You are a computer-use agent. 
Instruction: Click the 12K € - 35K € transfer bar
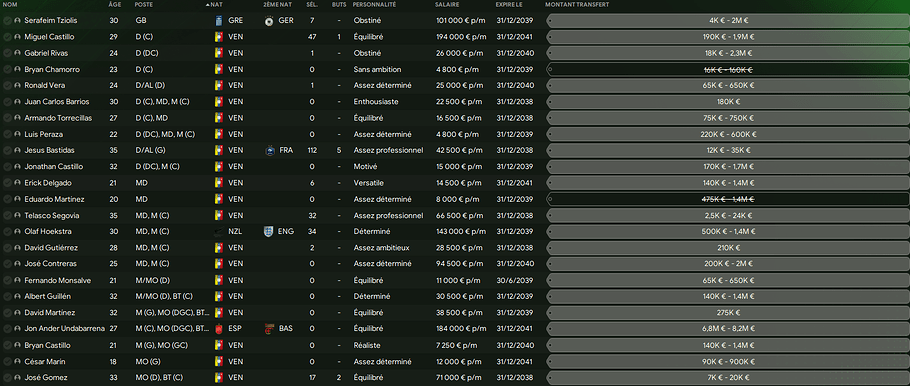point(728,150)
